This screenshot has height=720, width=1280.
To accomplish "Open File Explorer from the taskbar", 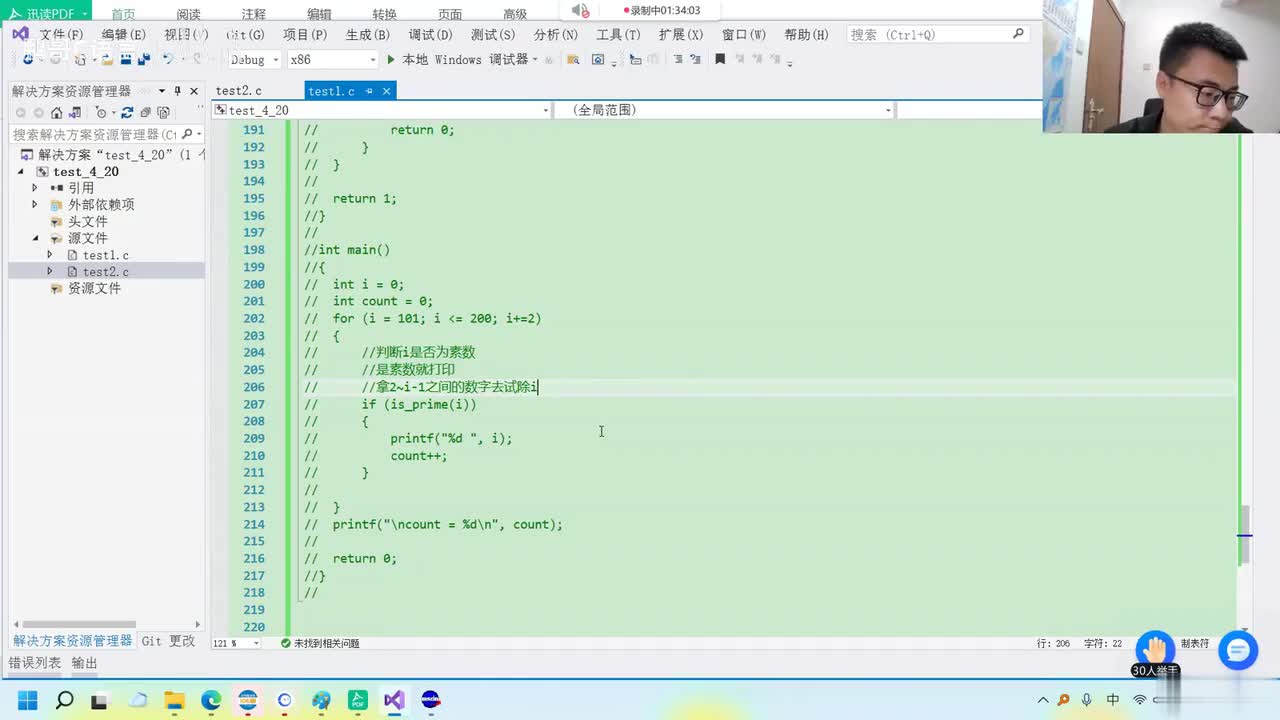I will coord(174,699).
